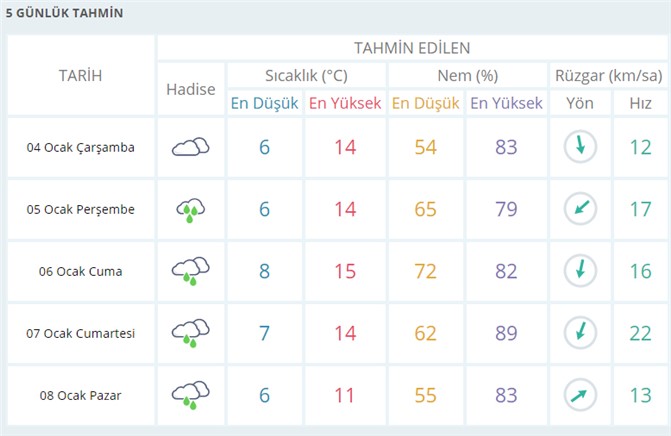Click the wind direction icon for 04 Ocak Çarşamba

[x=579, y=147]
